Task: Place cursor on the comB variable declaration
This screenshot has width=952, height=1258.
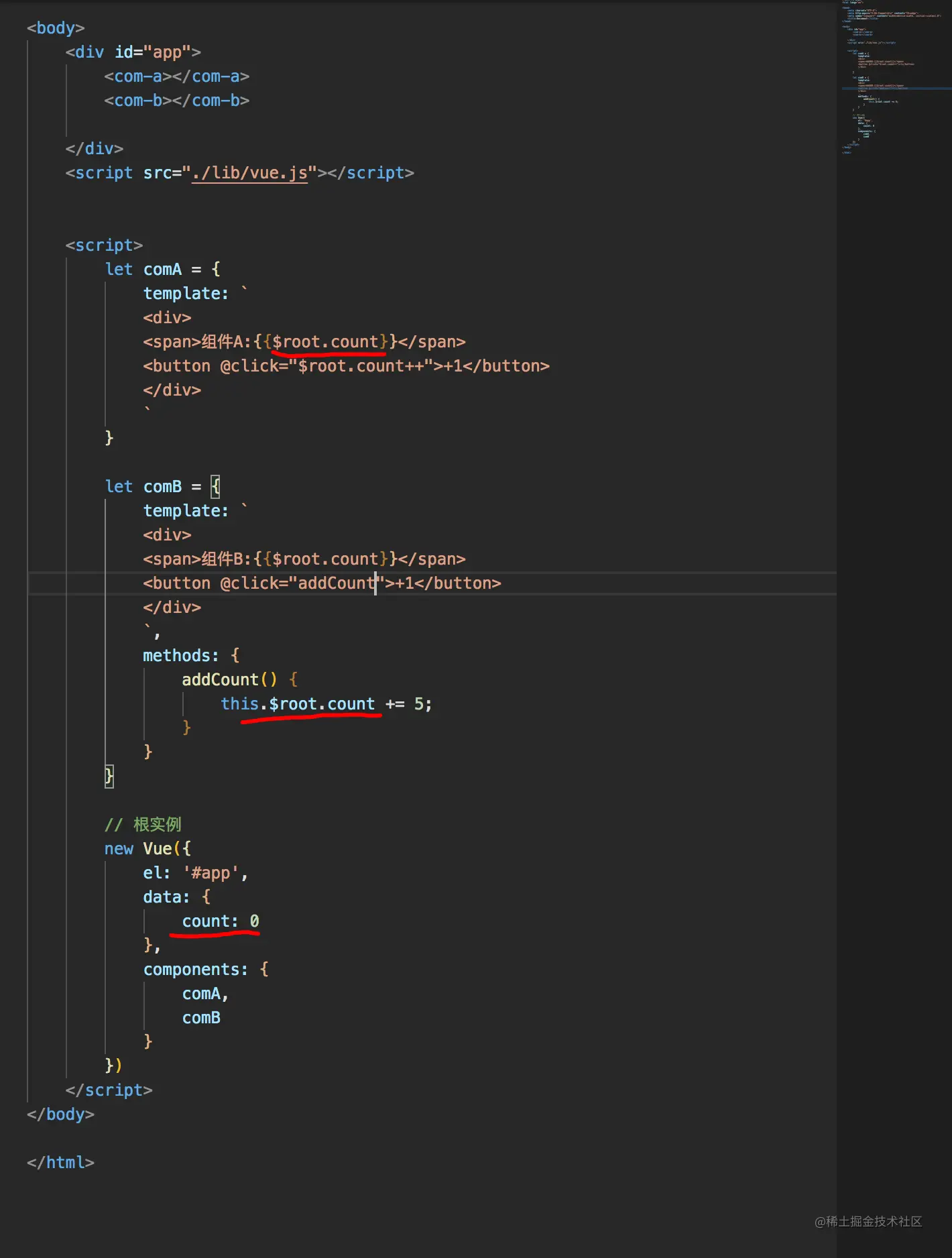Action: tap(162, 487)
